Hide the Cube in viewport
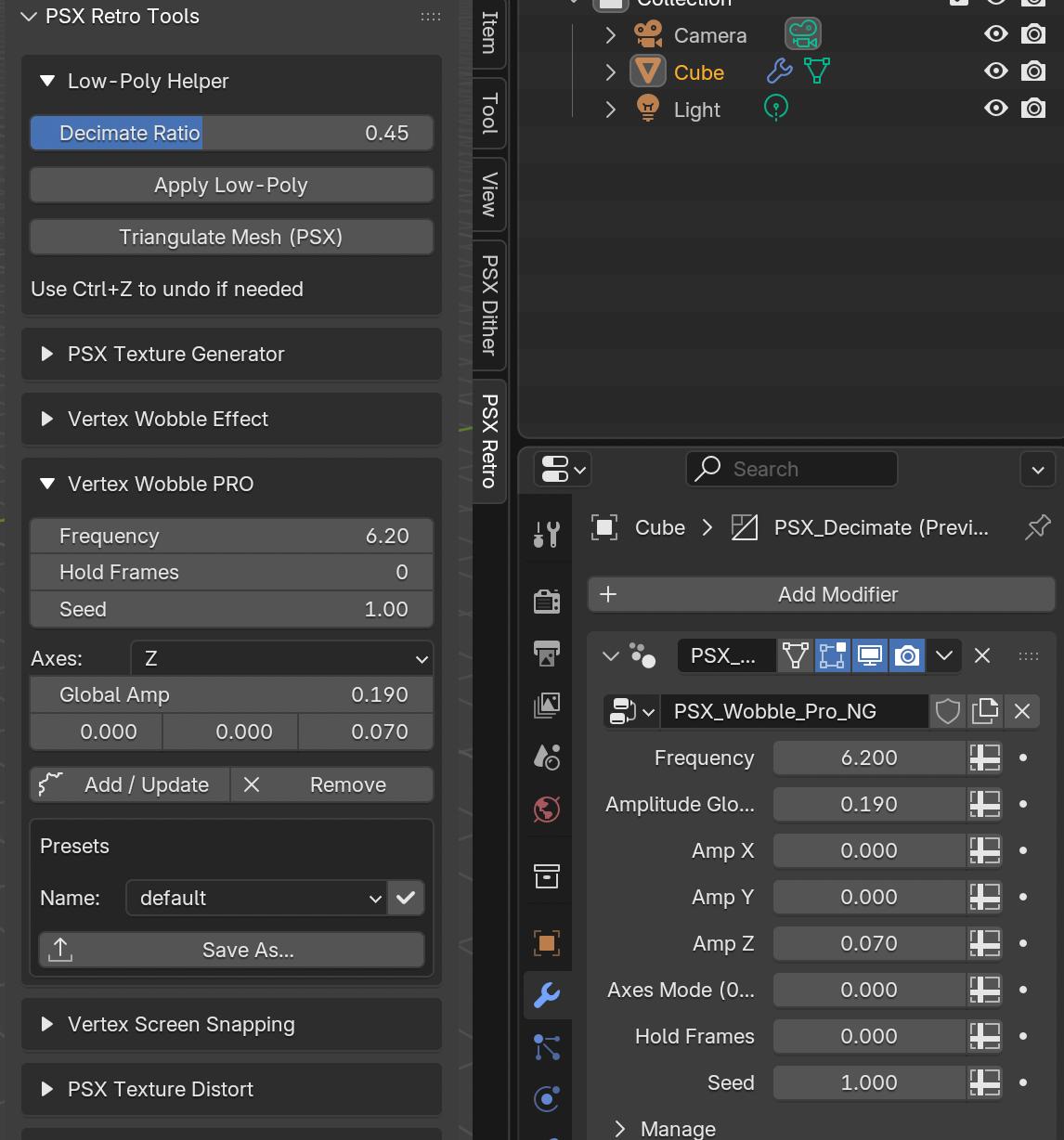This screenshot has height=1140, width=1064. (x=996, y=71)
